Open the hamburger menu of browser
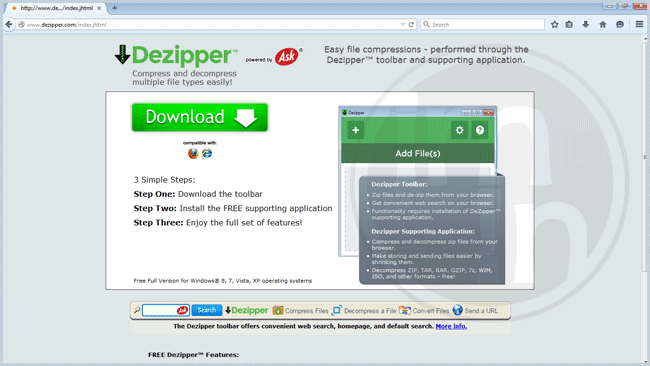 point(639,24)
